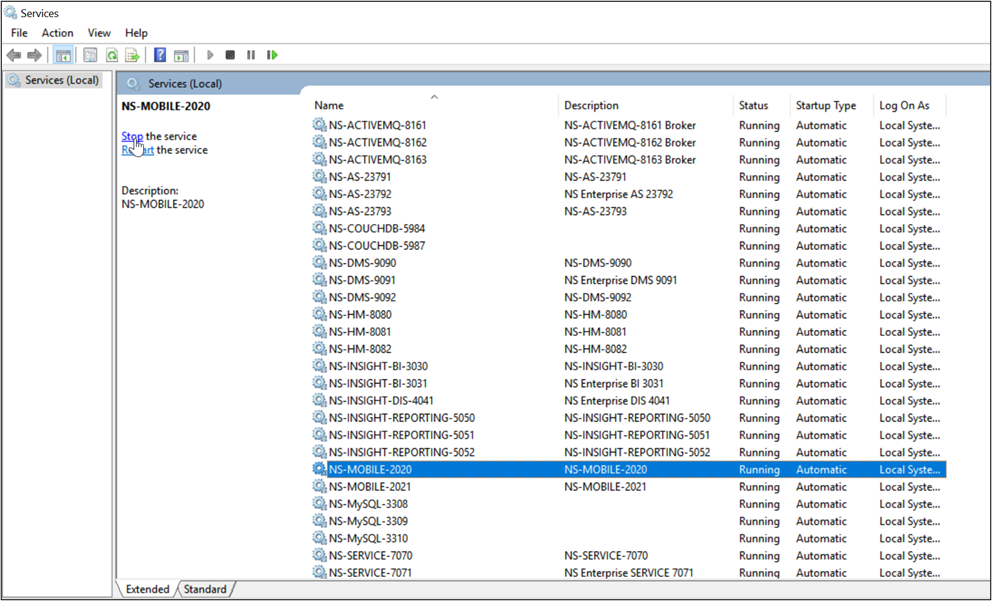Select the NS-MySQL-3308 service row

pos(368,504)
